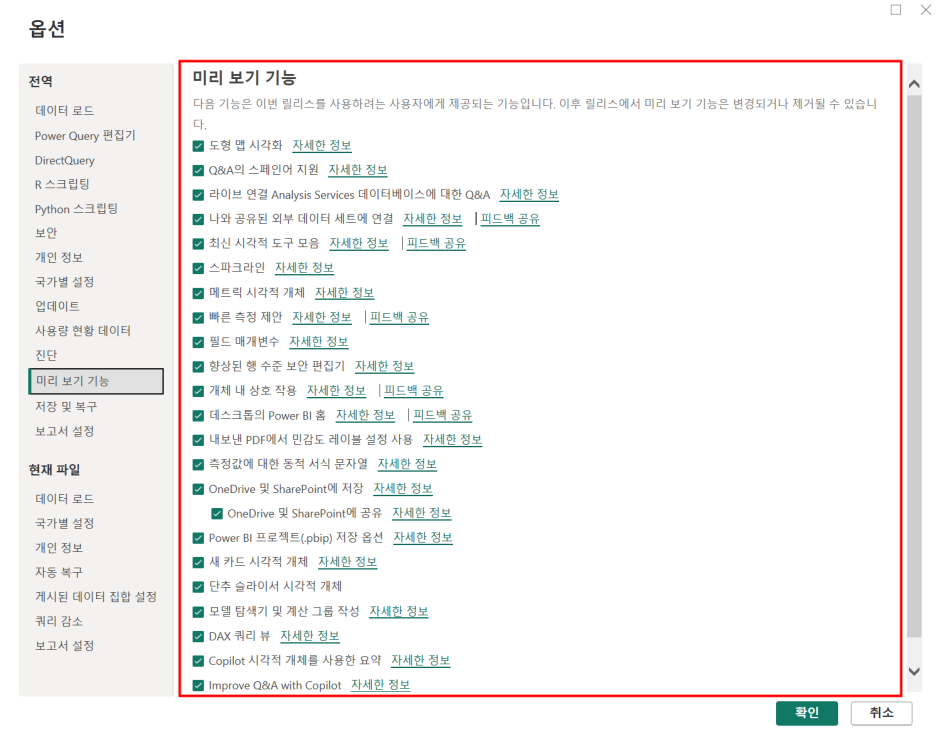Select 업데이트 category
Image resolution: width=936 pixels, height=742 pixels.
[x=57, y=306]
